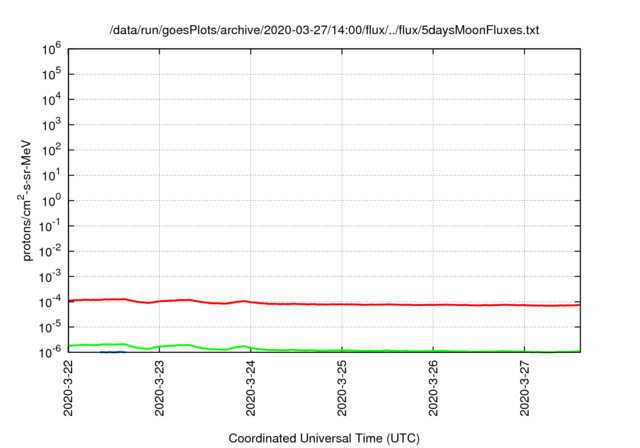This screenshot has width=640, height=448.
Task: Click the 10^-5 y-axis tick label
Action: point(50,327)
